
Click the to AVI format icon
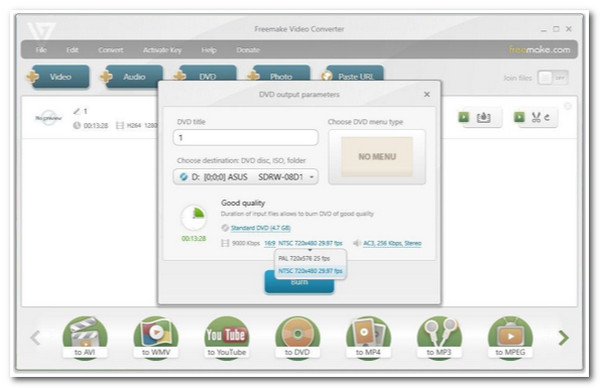[85, 337]
